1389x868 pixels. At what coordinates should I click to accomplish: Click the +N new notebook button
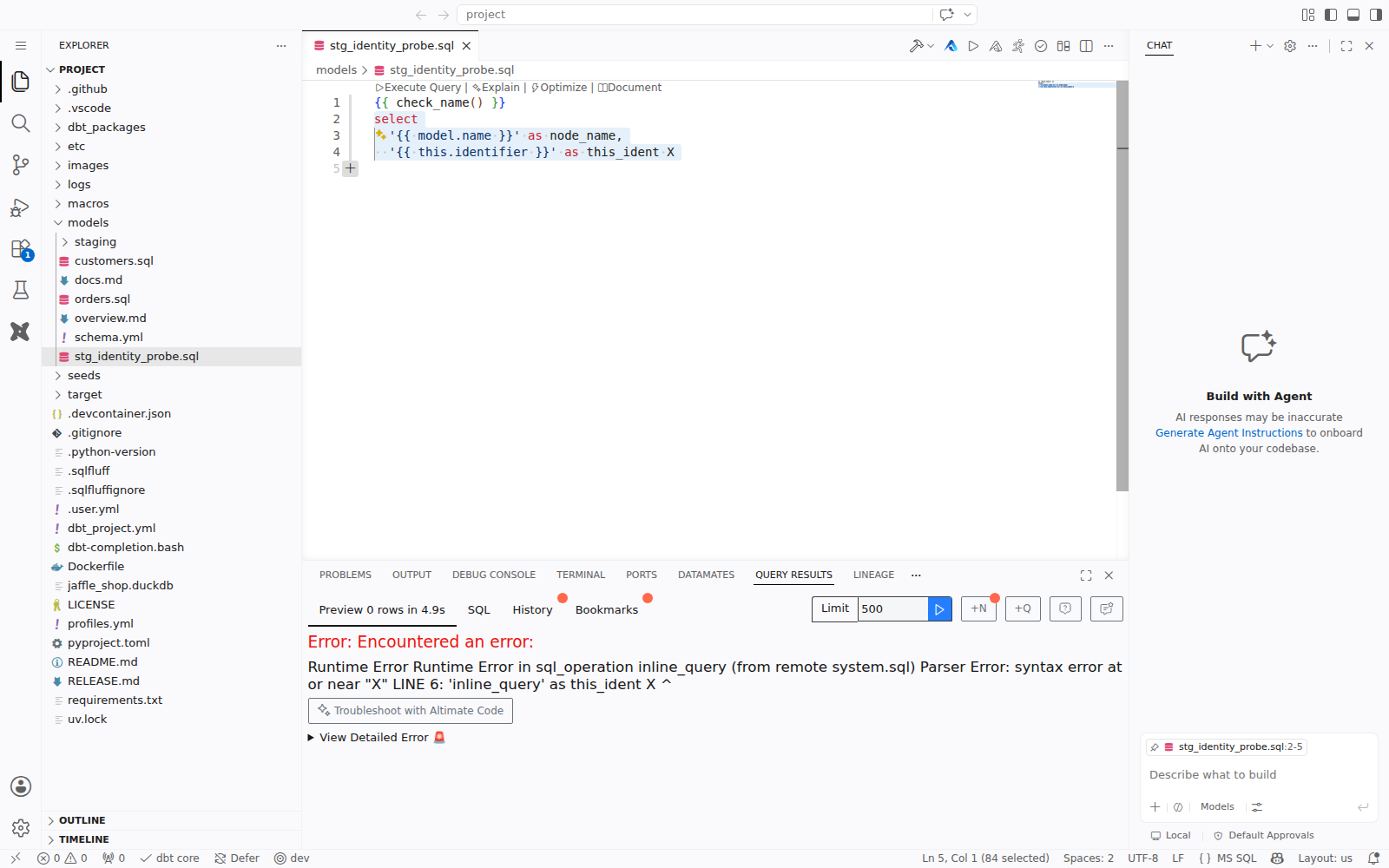pyautogui.click(x=978, y=609)
